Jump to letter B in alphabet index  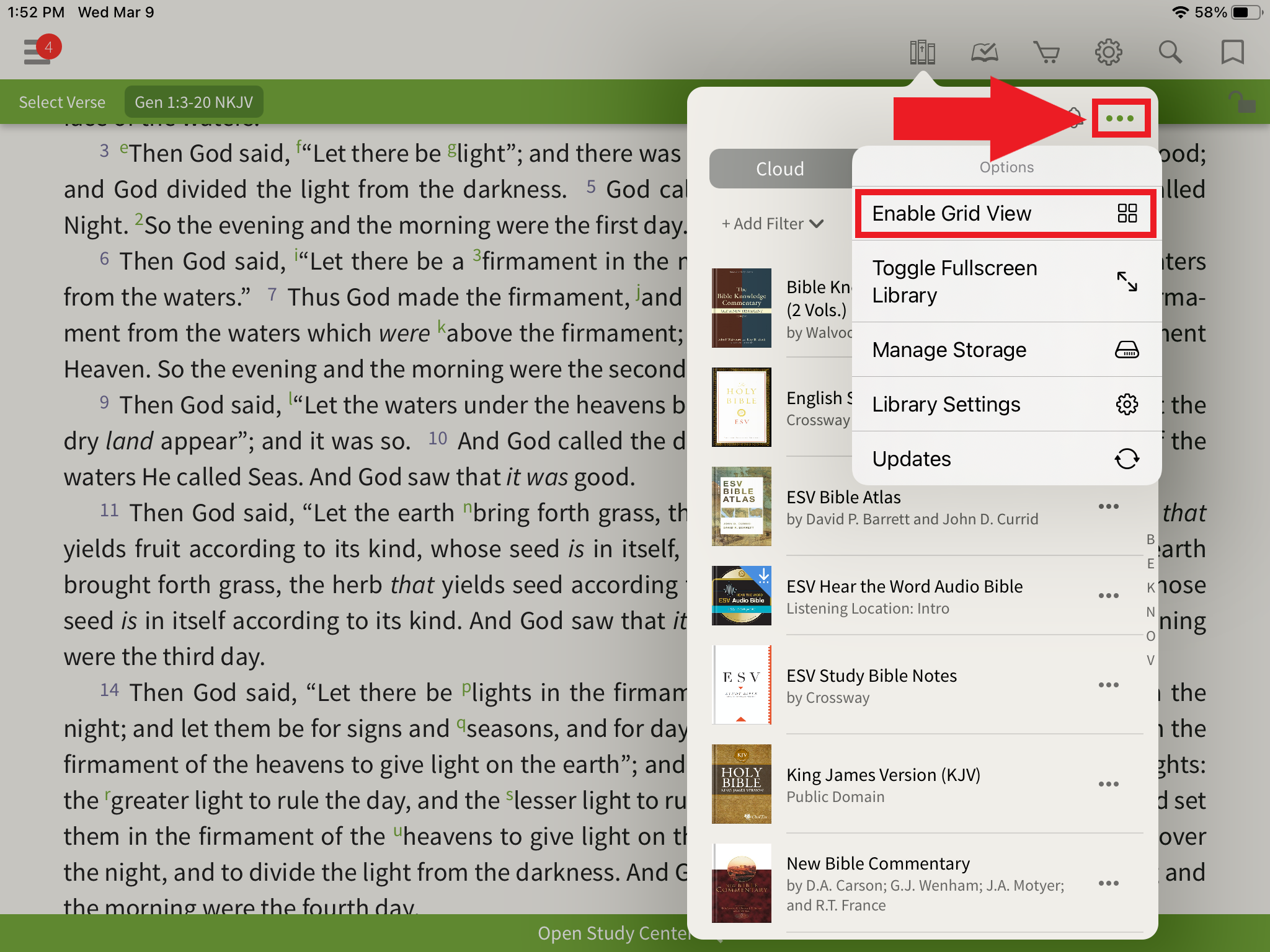click(1150, 539)
